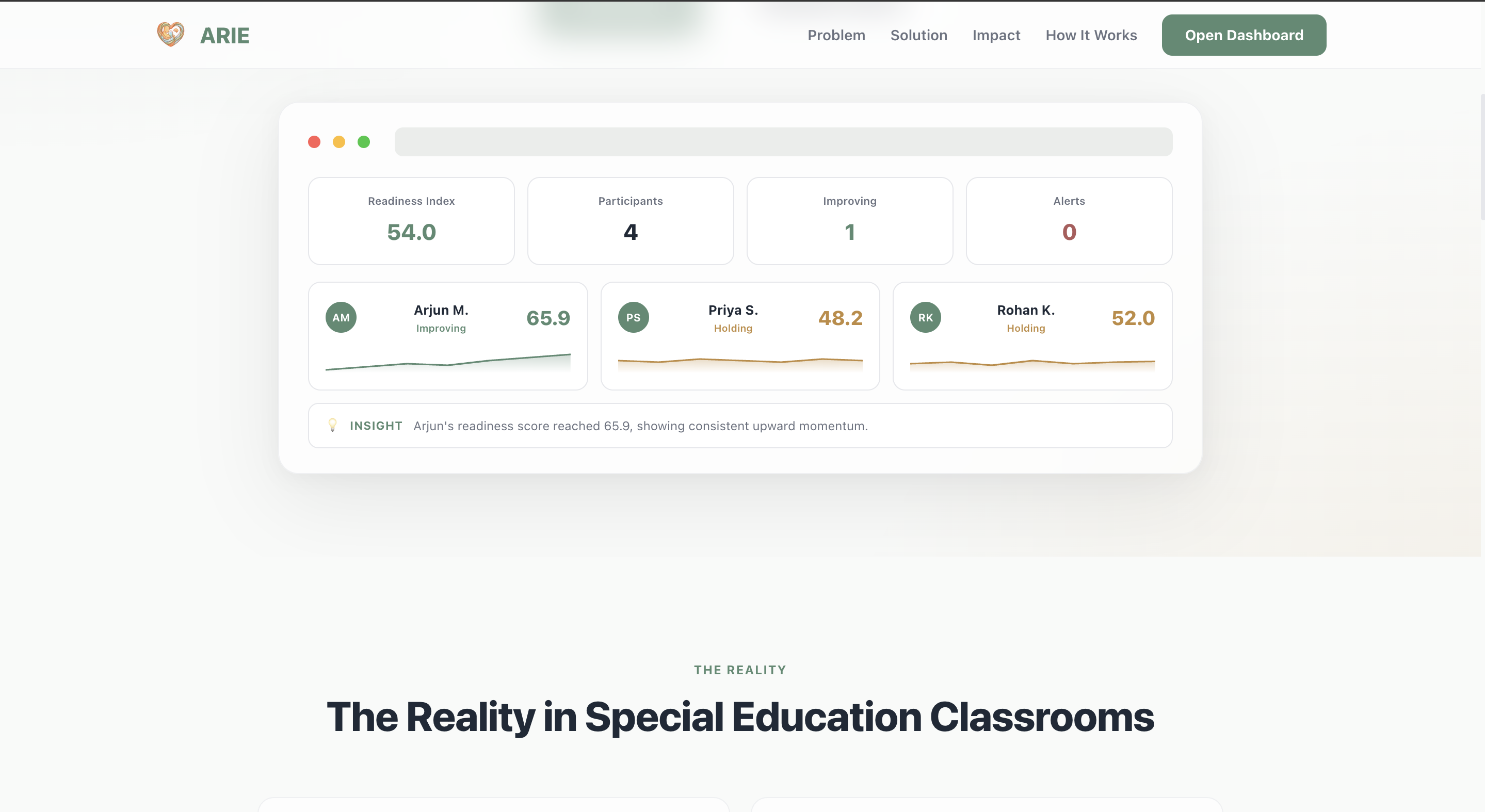Go to the Solution section link
Viewport: 1485px width, 812px height.
coord(918,35)
